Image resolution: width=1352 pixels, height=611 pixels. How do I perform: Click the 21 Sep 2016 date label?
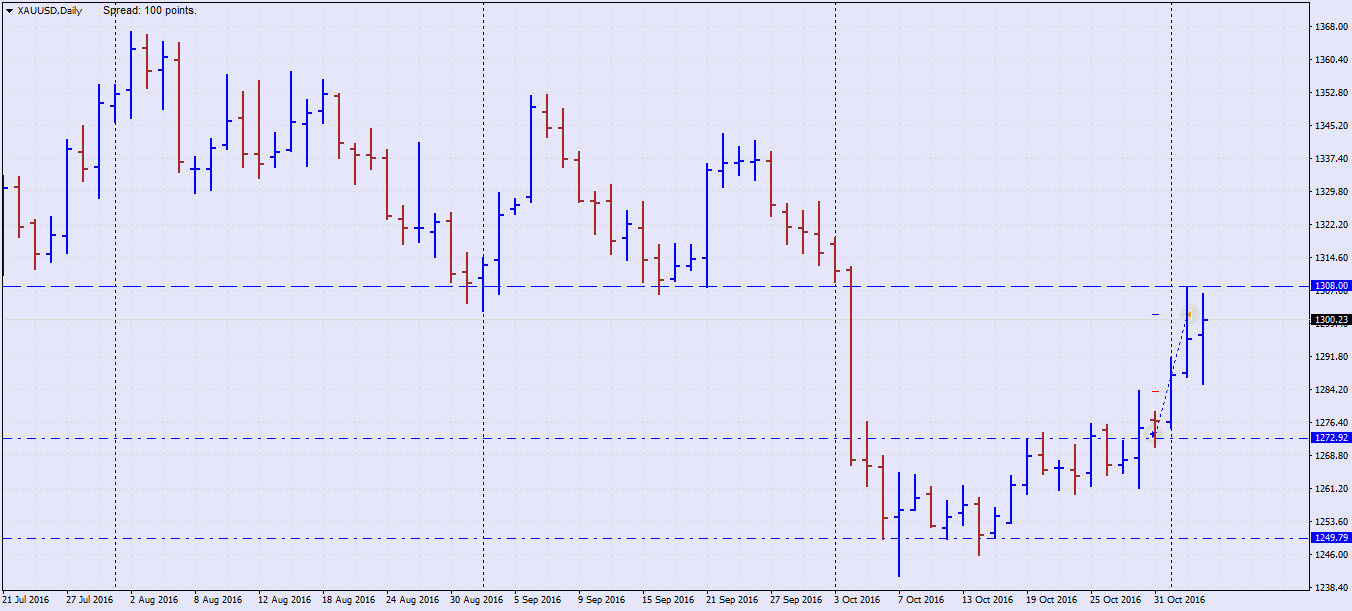pyautogui.click(x=731, y=600)
